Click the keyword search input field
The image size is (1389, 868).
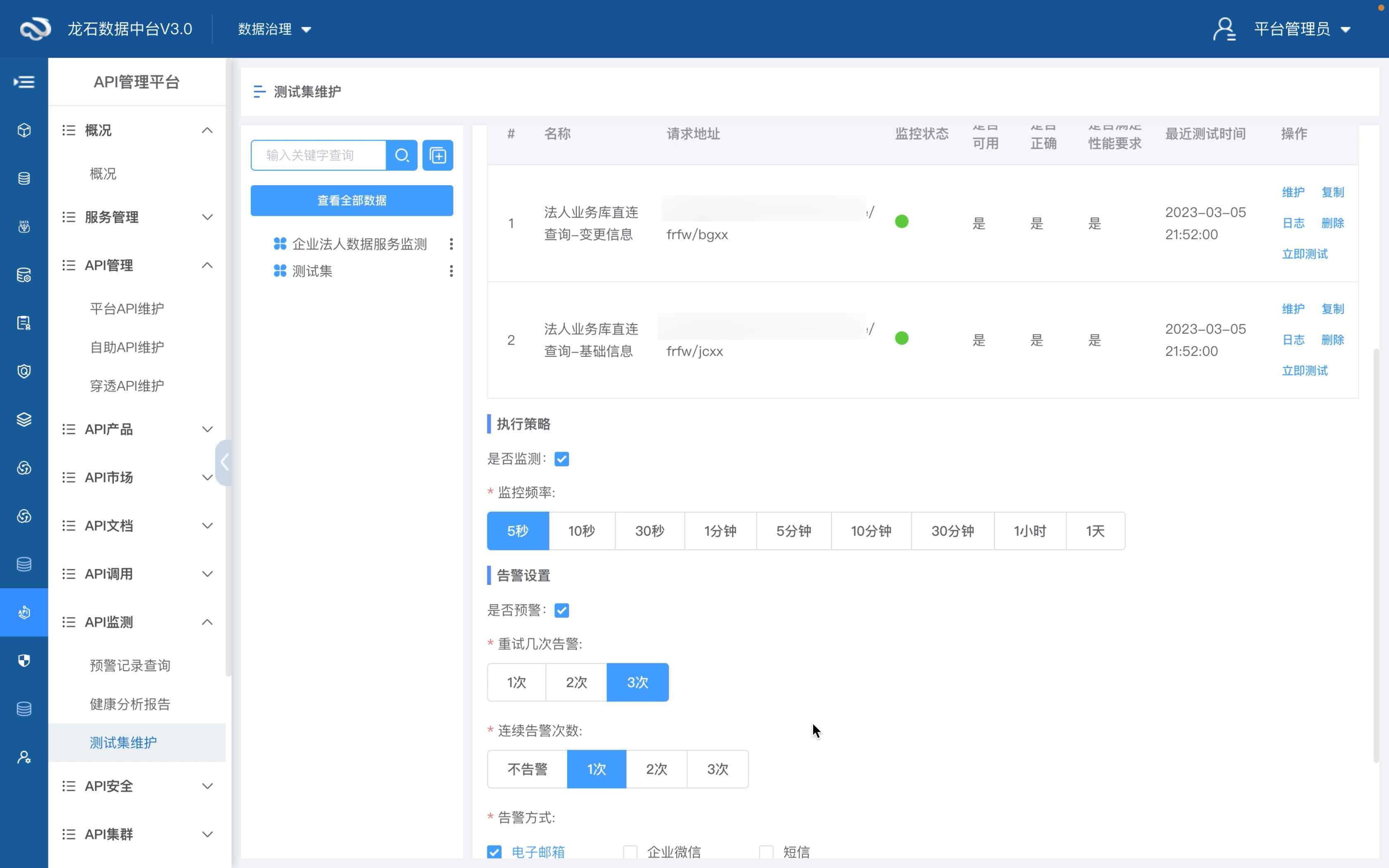coord(318,155)
